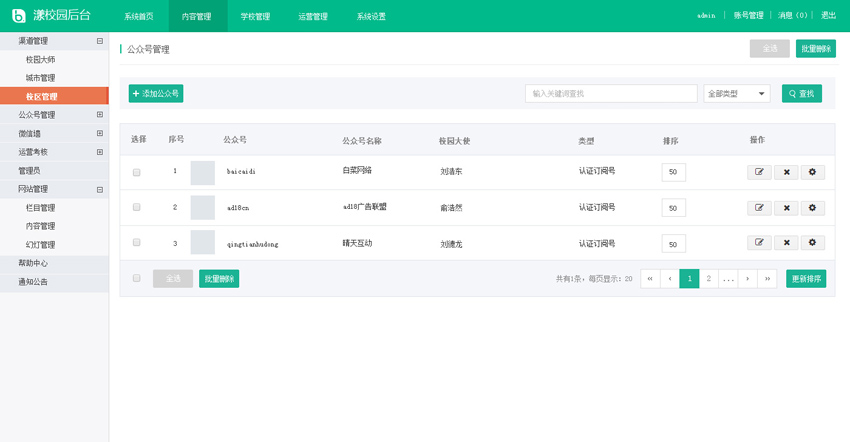Viewport: 850px width, 442px height.
Task: Click the keyword search input field
Action: click(x=611, y=94)
